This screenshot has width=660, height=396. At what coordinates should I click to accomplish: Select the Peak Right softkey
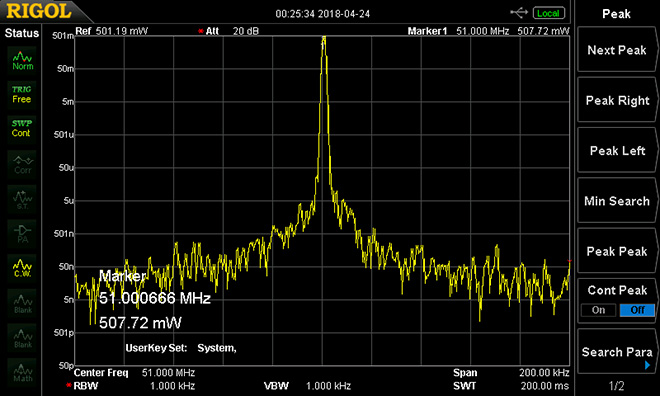click(x=617, y=101)
